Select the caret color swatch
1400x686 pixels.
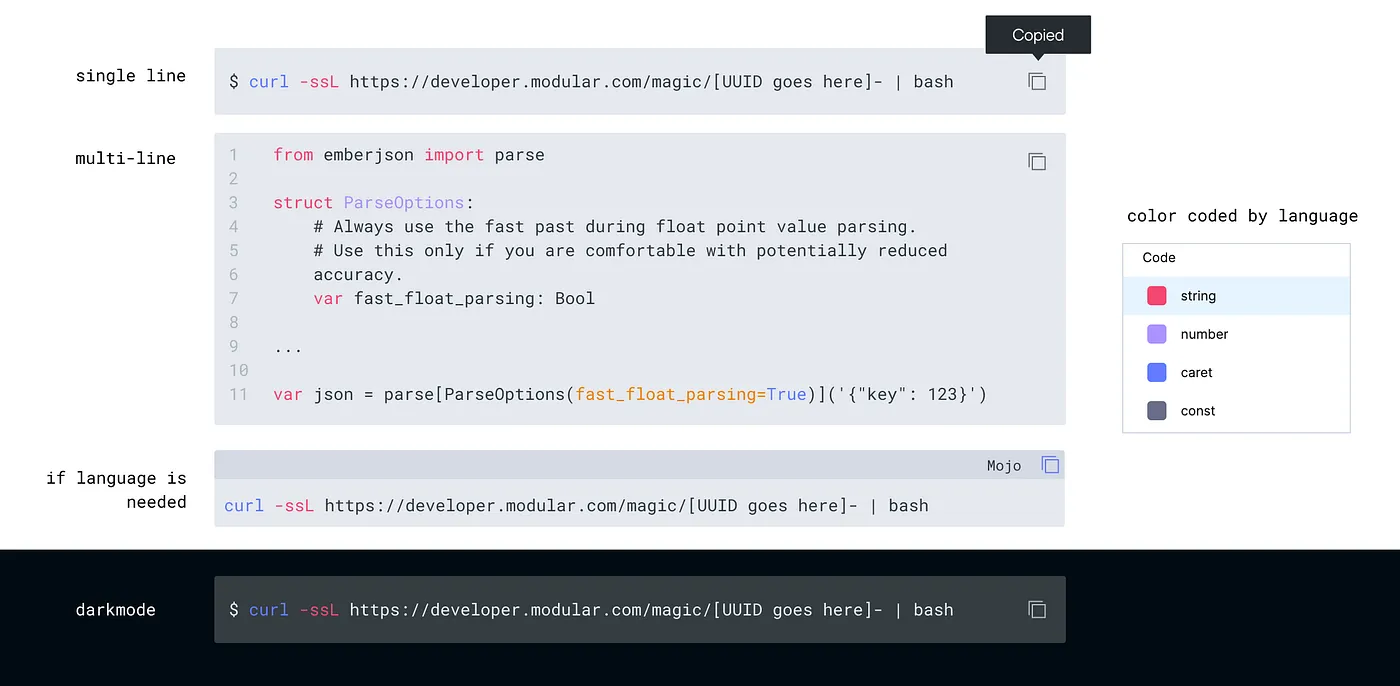(1157, 372)
